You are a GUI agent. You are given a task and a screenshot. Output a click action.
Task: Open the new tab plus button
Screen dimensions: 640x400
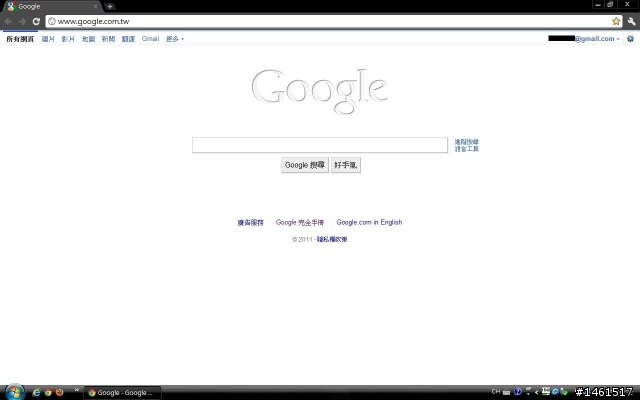[x=110, y=6]
